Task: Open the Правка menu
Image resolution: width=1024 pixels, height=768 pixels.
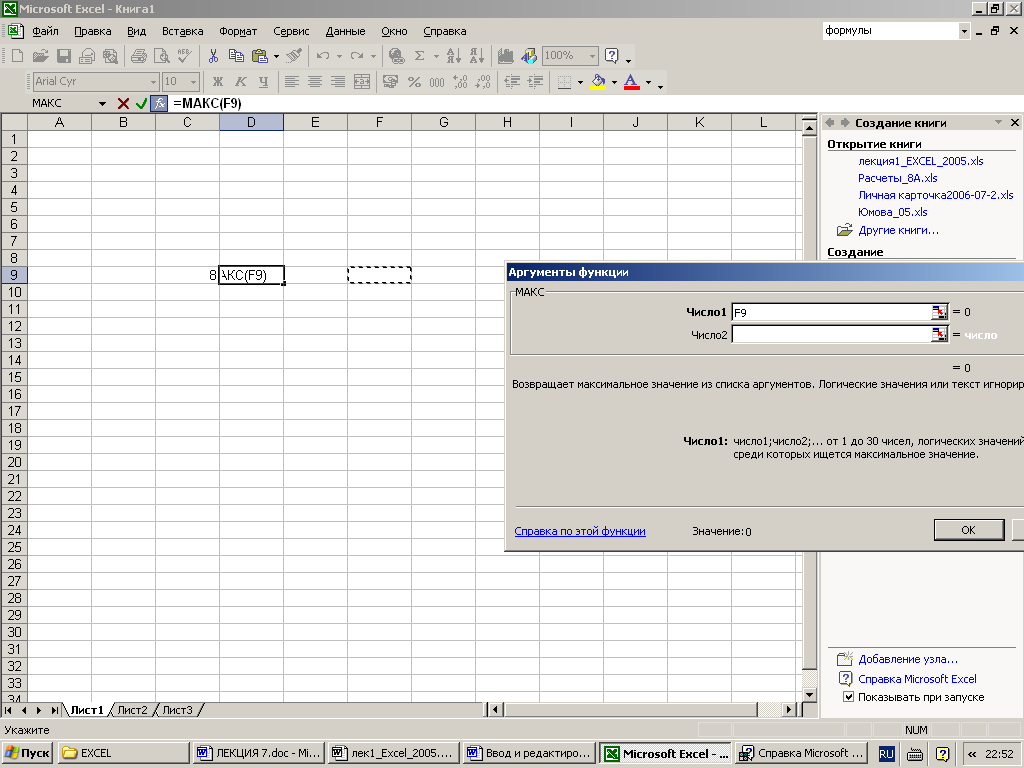Action: pyautogui.click(x=93, y=31)
